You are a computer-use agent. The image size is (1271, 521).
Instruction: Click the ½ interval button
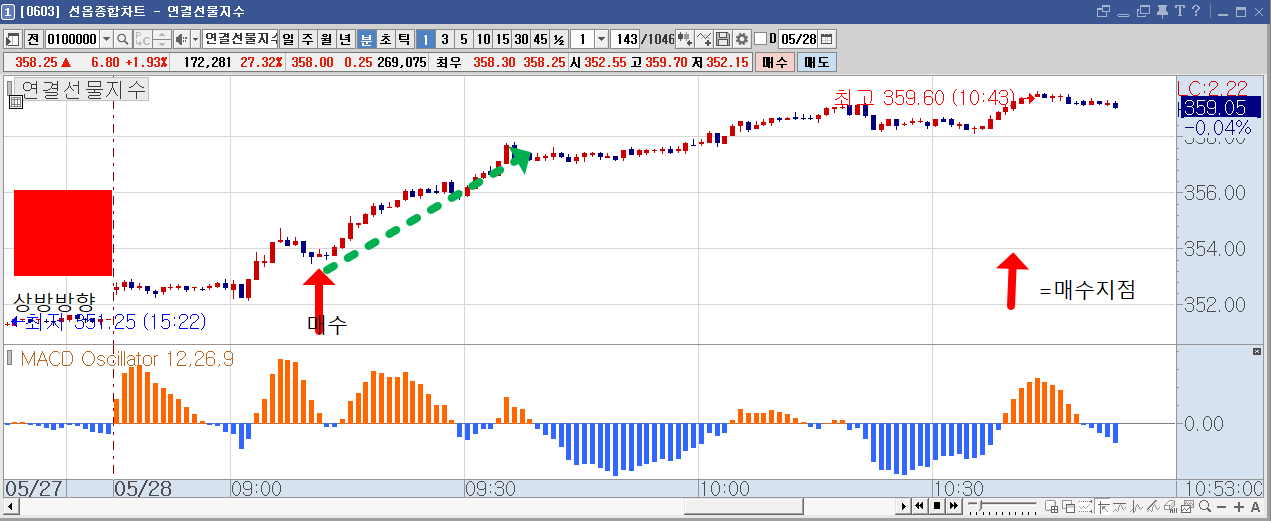click(559, 39)
